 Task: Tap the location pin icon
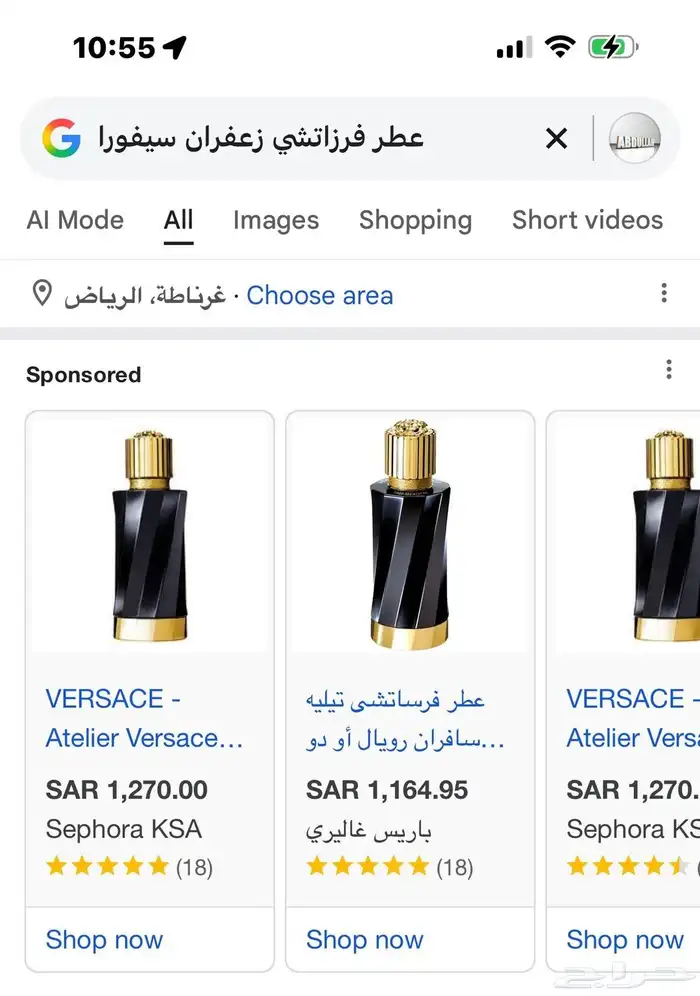click(42, 295)
